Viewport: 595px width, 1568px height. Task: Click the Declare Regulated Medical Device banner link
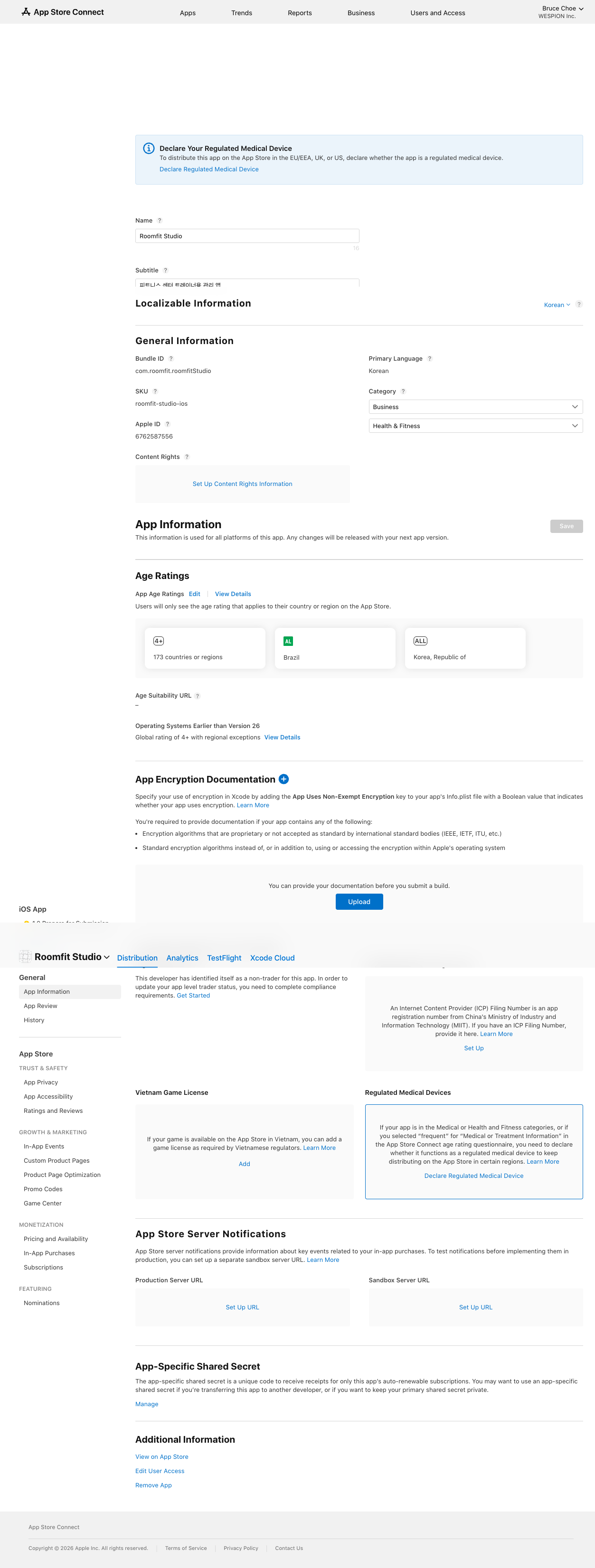[x=209, y=169]
